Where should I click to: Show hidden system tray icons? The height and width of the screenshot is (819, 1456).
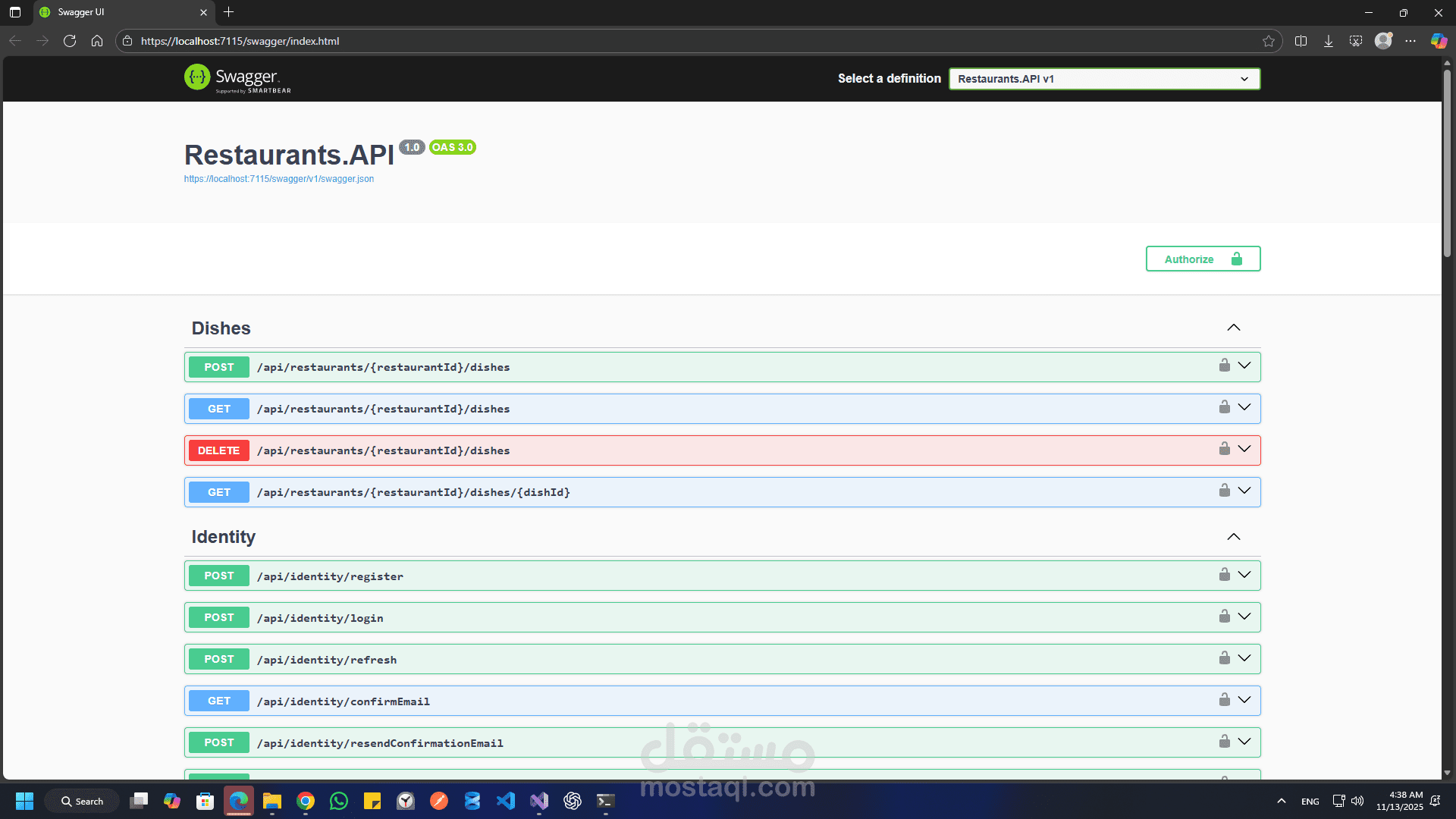[x=1282, y=801]
